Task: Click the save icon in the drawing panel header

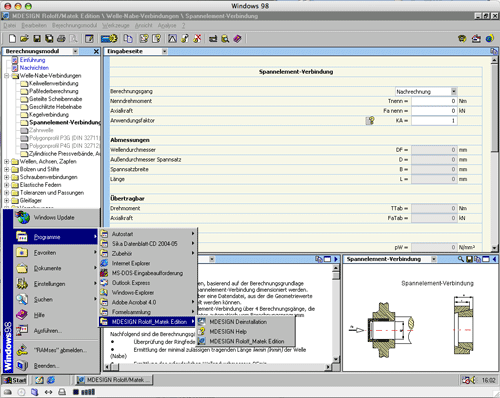Action: click(469, 259)
